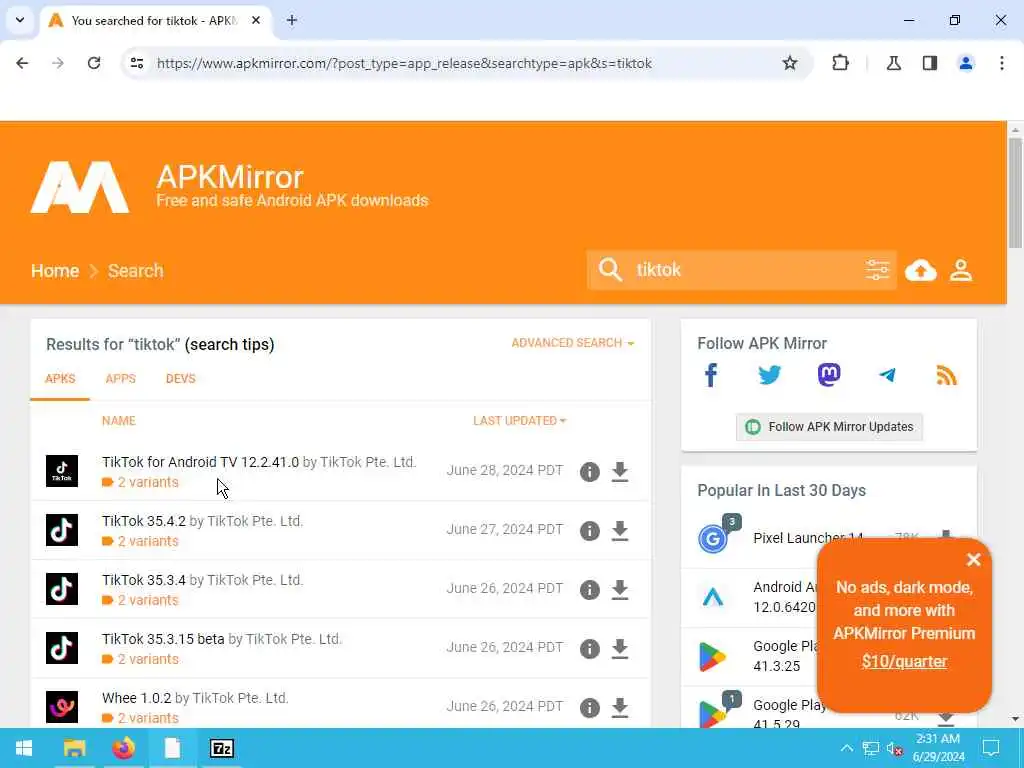Open TikTok 35.3.15 beta release link
This screenshot has height=768, width=1024.
click(163, 639)
